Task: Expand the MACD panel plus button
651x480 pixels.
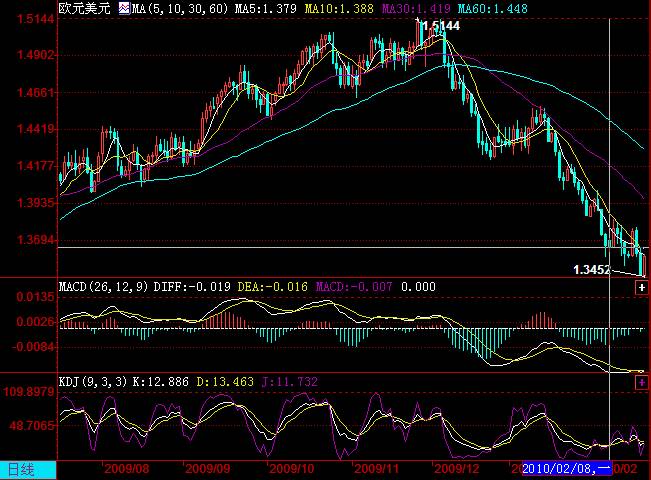Action: pos(641,287)
